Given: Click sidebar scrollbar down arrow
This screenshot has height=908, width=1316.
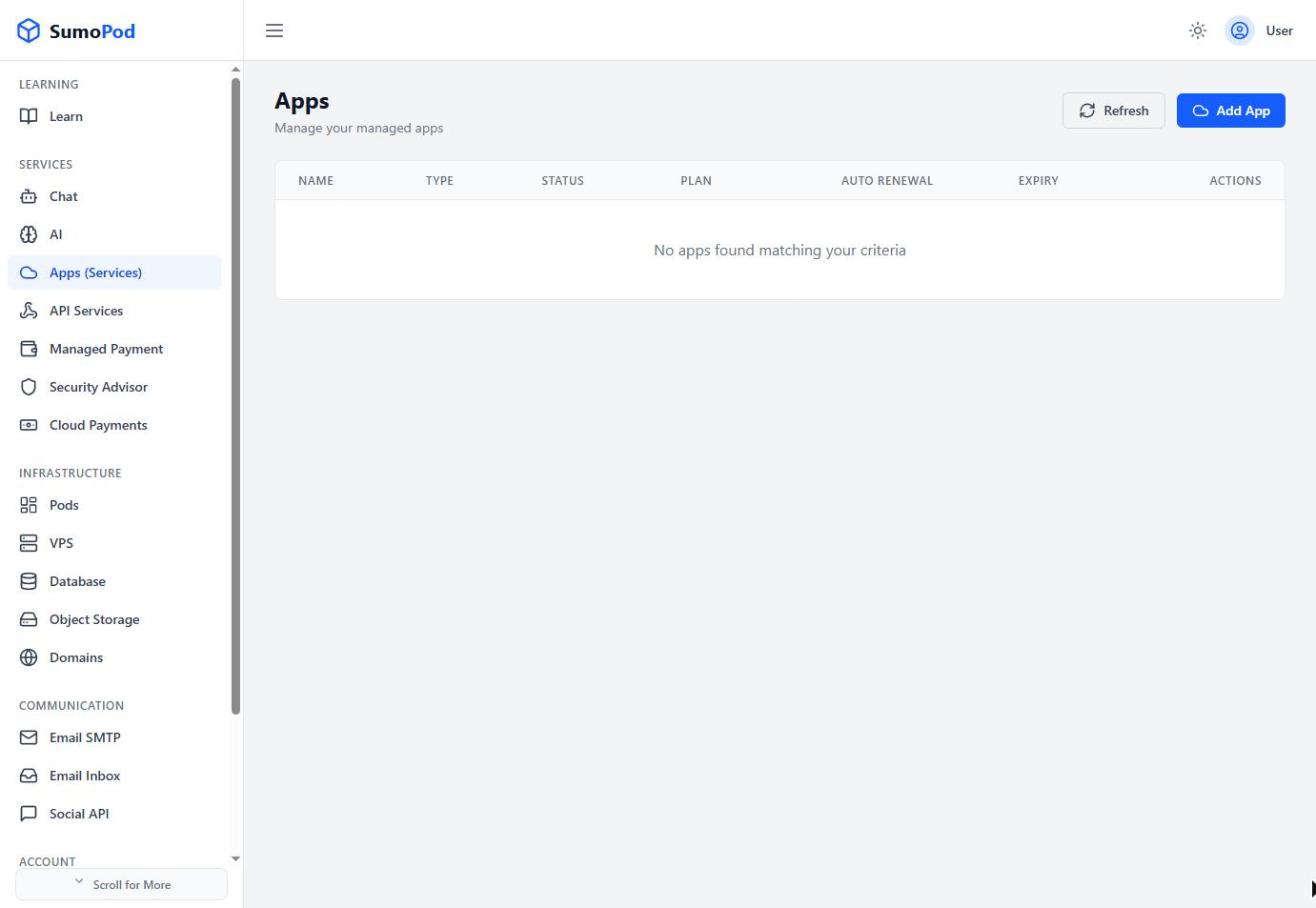Looking at the screenshot, I should (236, 858).
